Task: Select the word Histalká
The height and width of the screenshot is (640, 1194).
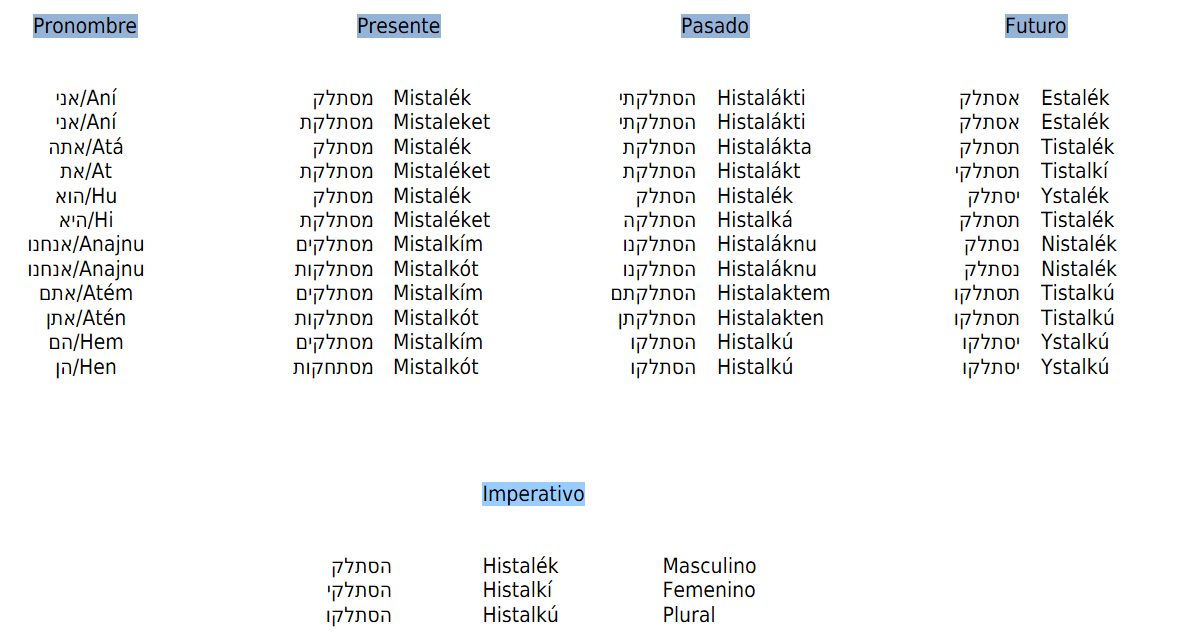Action: (x=755, y=220)
